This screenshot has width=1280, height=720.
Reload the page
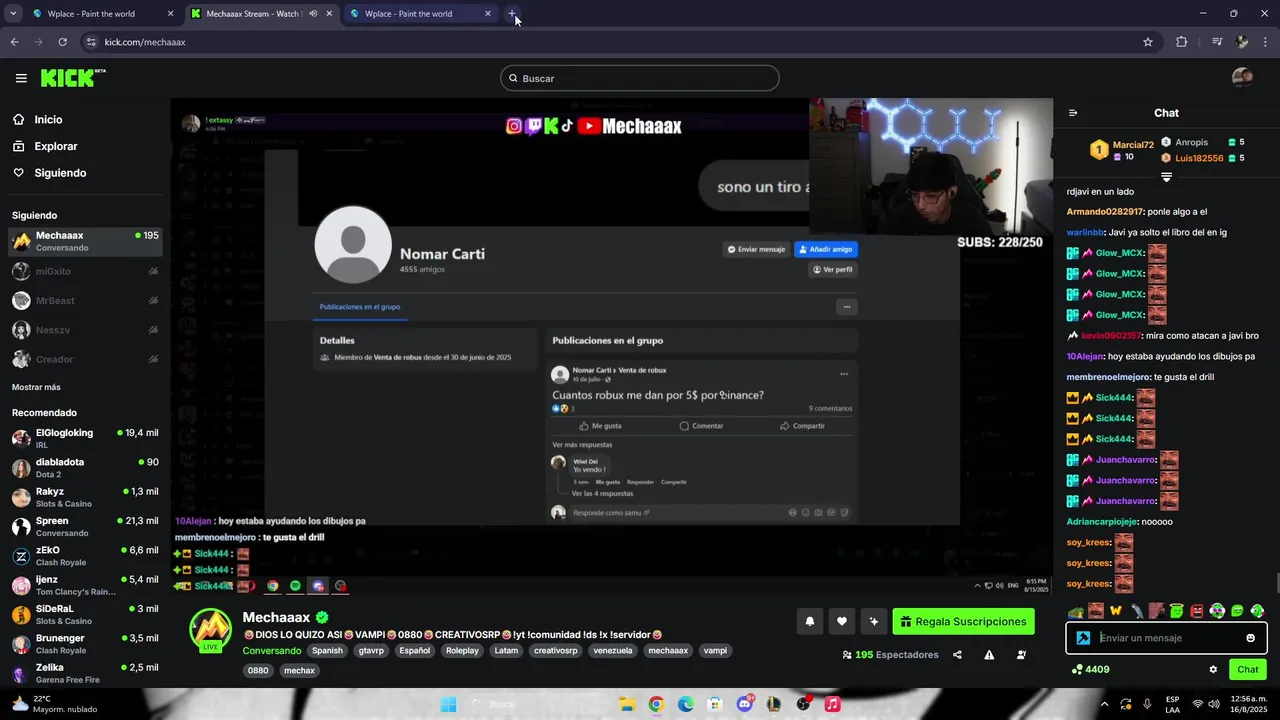(62, 42)
